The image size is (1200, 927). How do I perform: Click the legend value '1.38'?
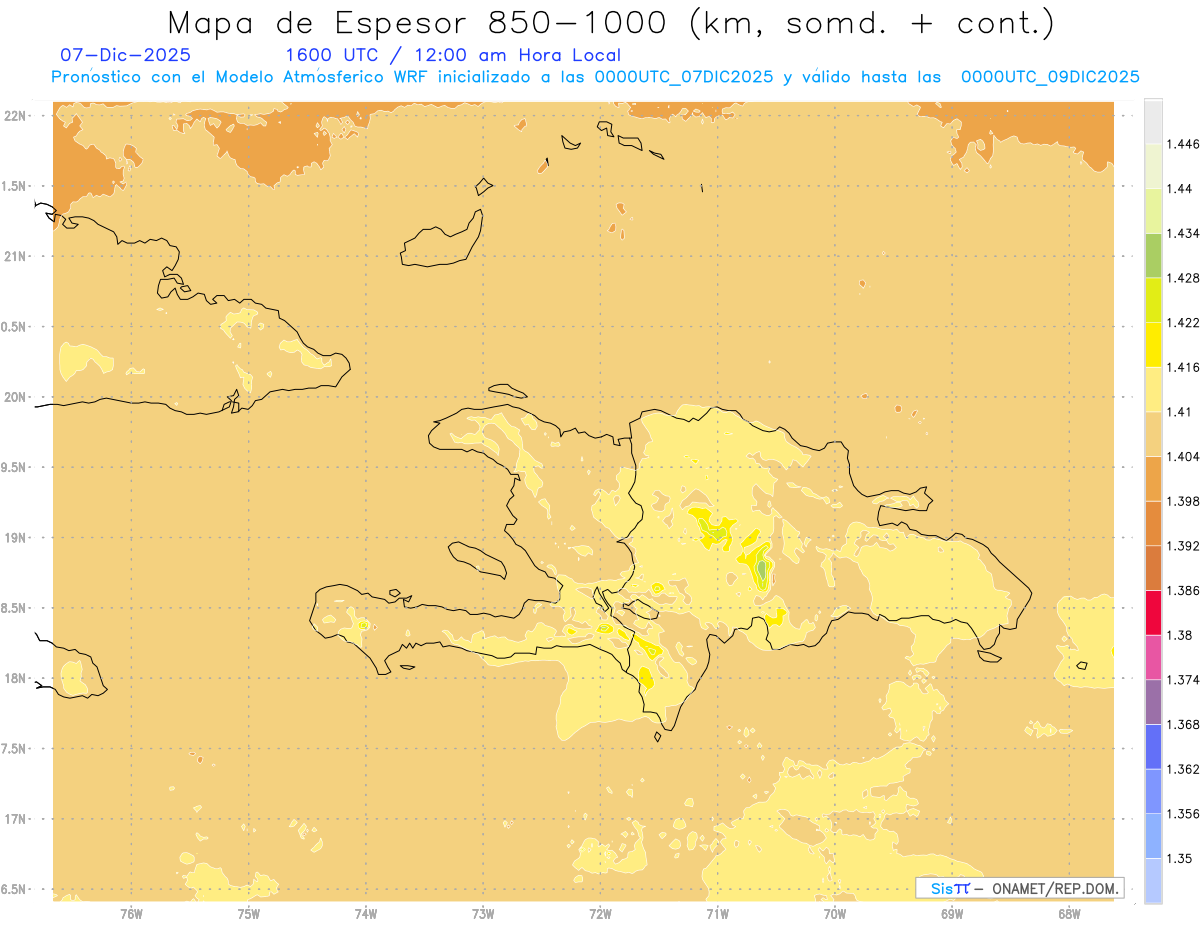tap(1180, 635)
